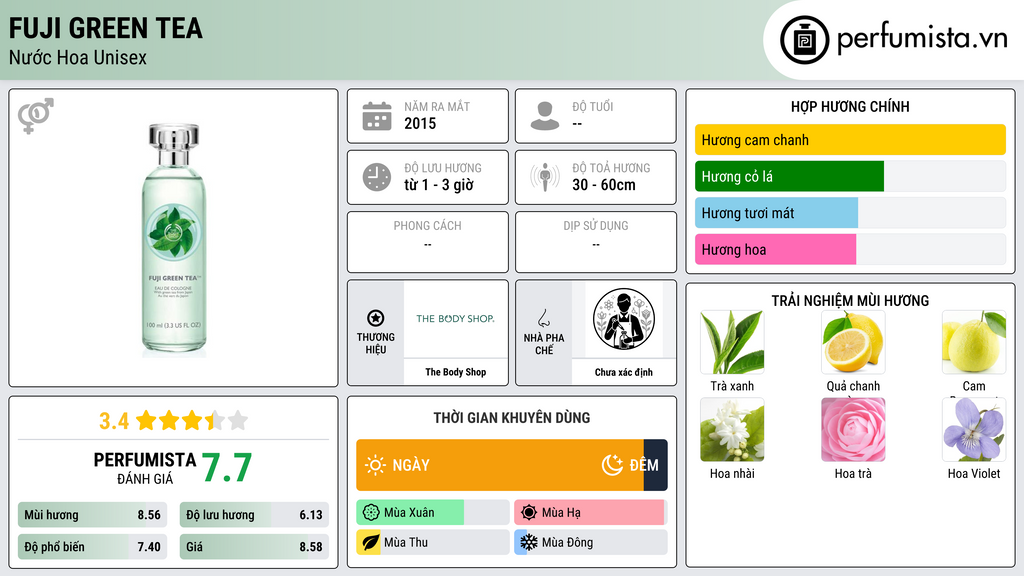Click the sillage body icon beside Độ toả hương
This screenshot has width=1024, height=576.
pyautogui.click(x=545, y=177)
